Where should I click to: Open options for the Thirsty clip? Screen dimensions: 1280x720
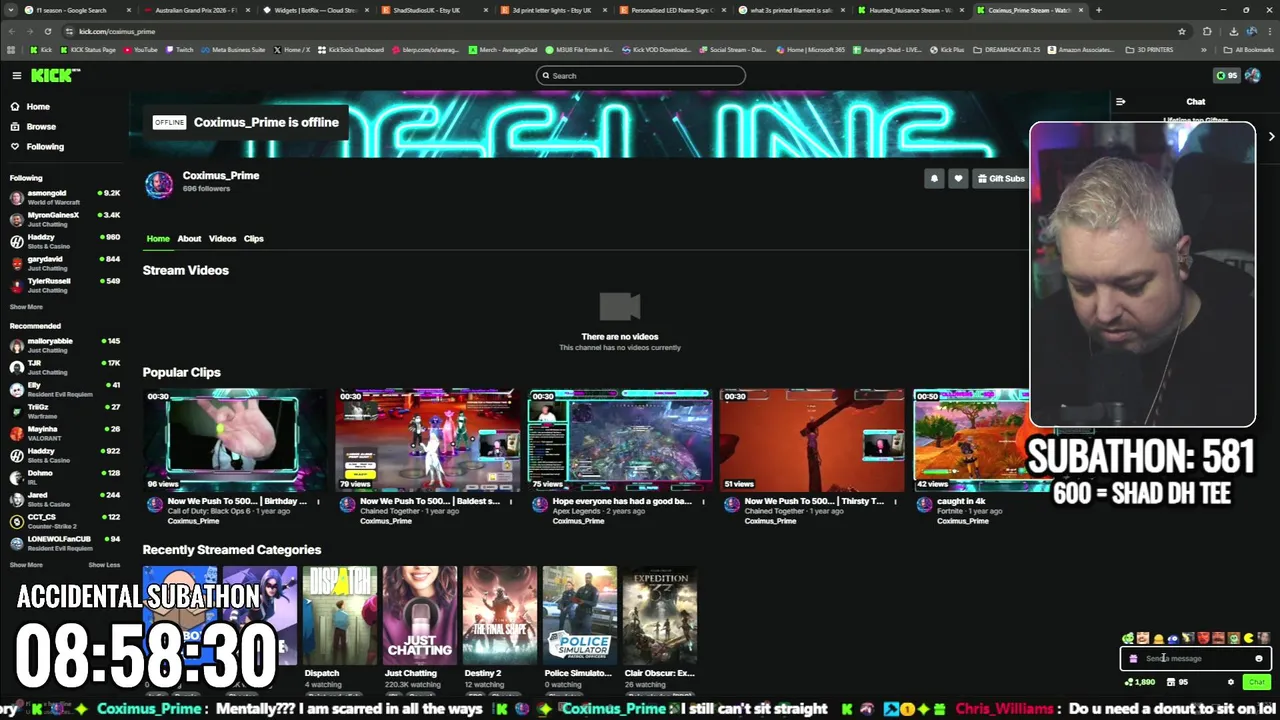(x=895, y=501)
